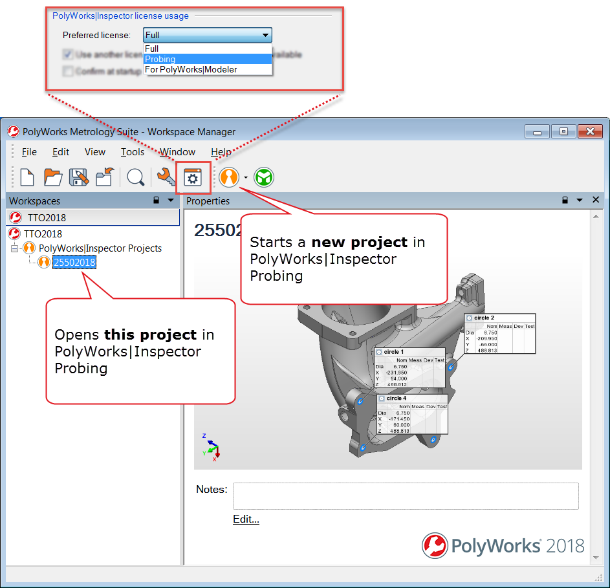610x588 pixels.
Task: Minimize the Workspace Manager window
Action: [537, 132]
